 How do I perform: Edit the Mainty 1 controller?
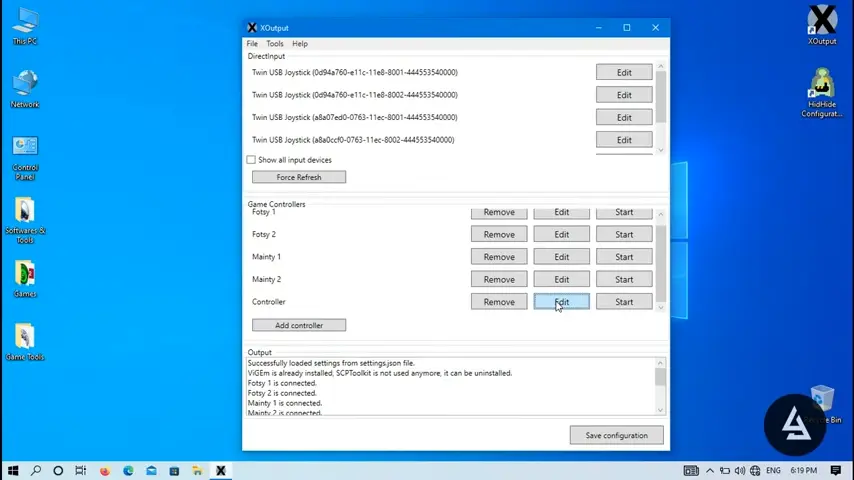click(x=562, y=257)
